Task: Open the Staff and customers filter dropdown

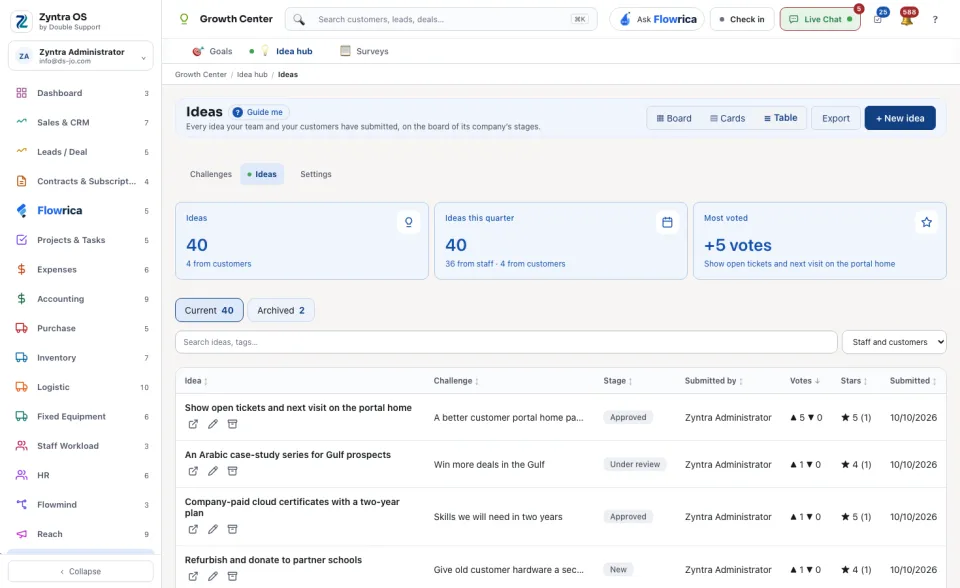Action: tap(894, 342)
